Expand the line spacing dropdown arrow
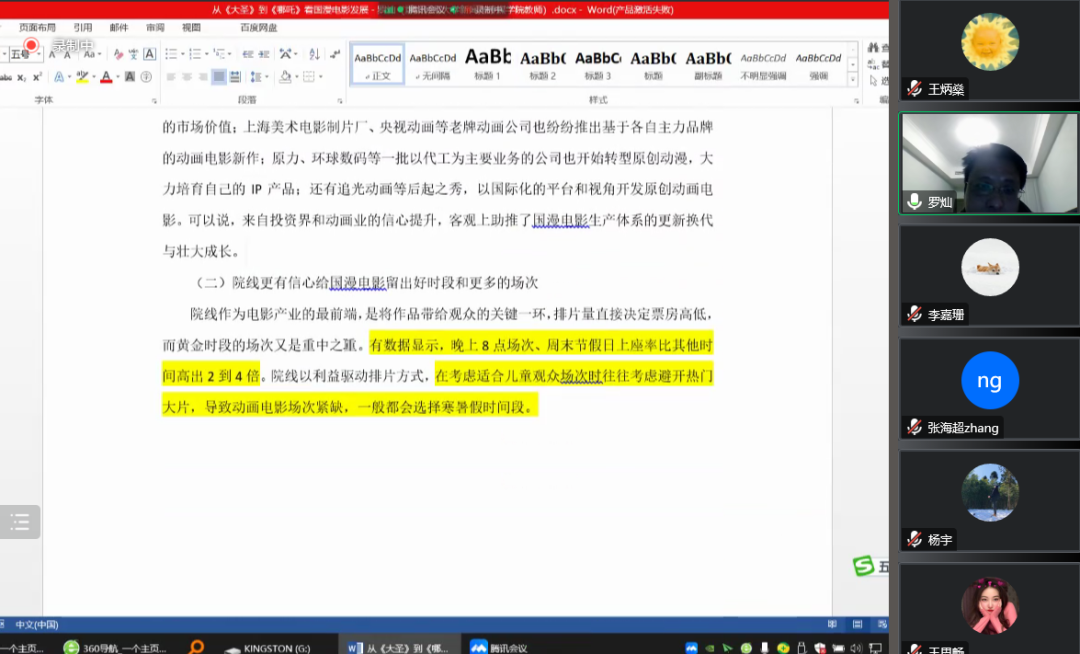Viewport: 1080px width, 654px height. [267, 77]
